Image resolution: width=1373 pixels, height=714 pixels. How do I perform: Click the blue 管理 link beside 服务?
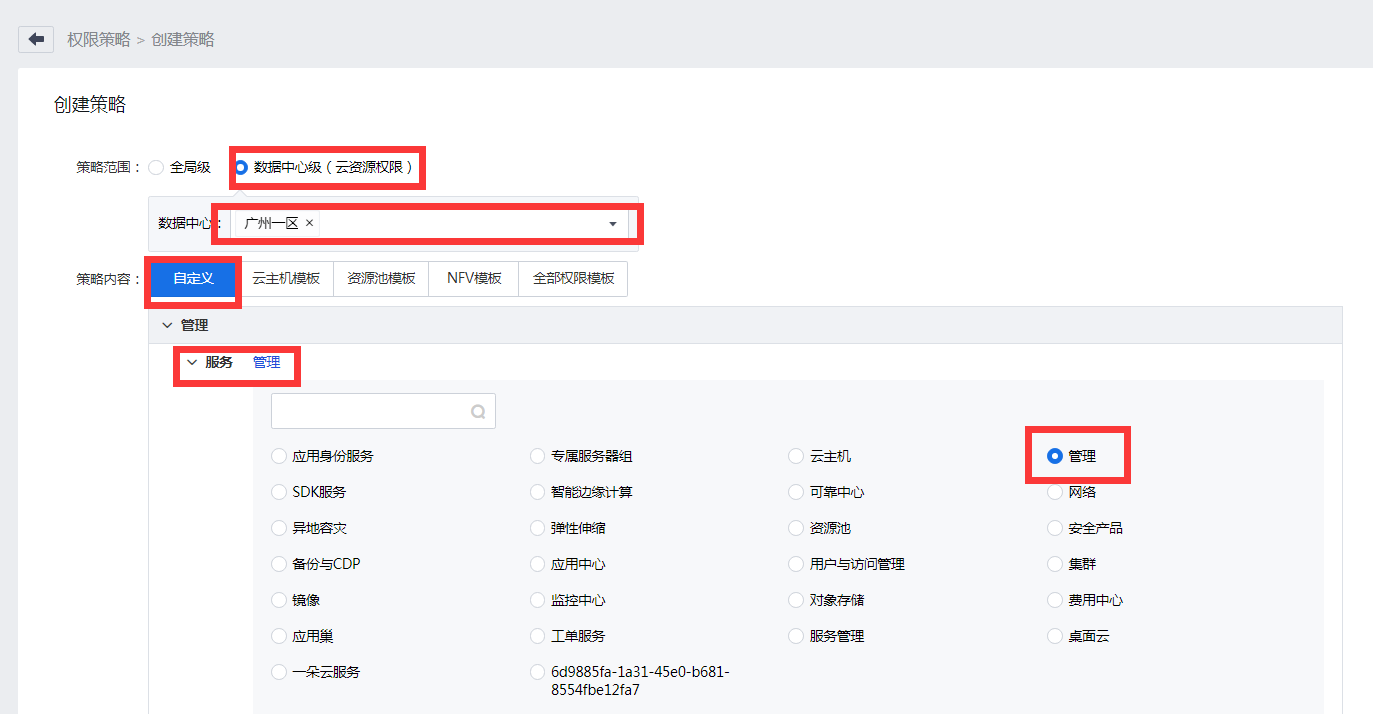click(x=266, y=362)
